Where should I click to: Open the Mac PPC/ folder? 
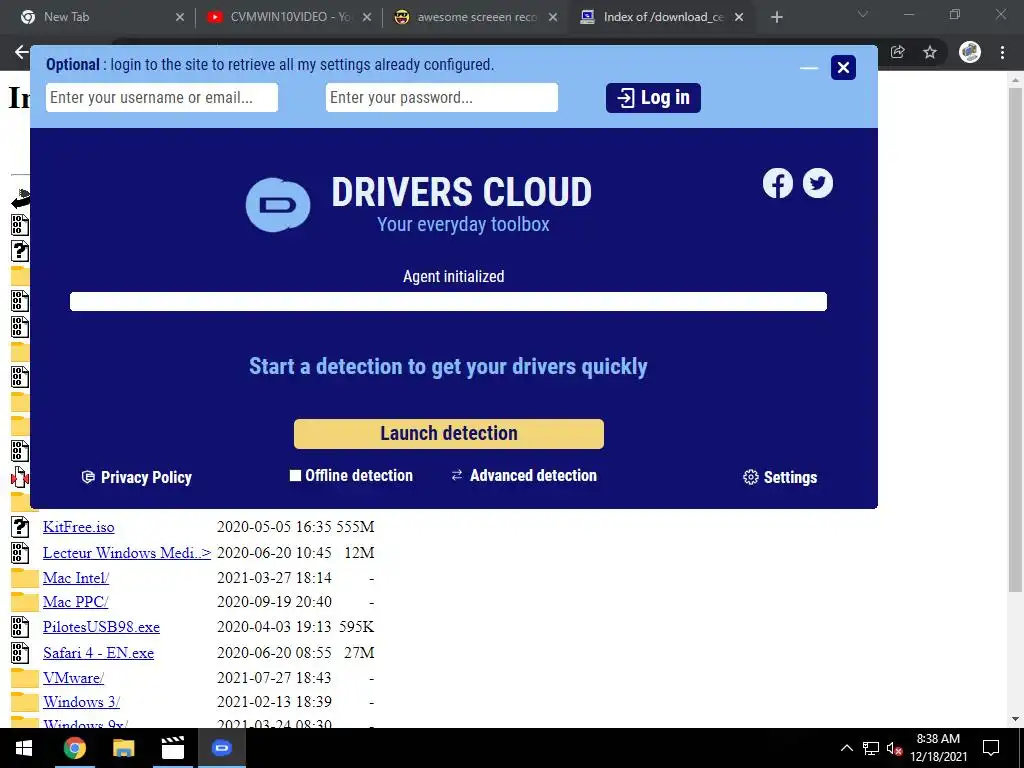tap(75, 601)
